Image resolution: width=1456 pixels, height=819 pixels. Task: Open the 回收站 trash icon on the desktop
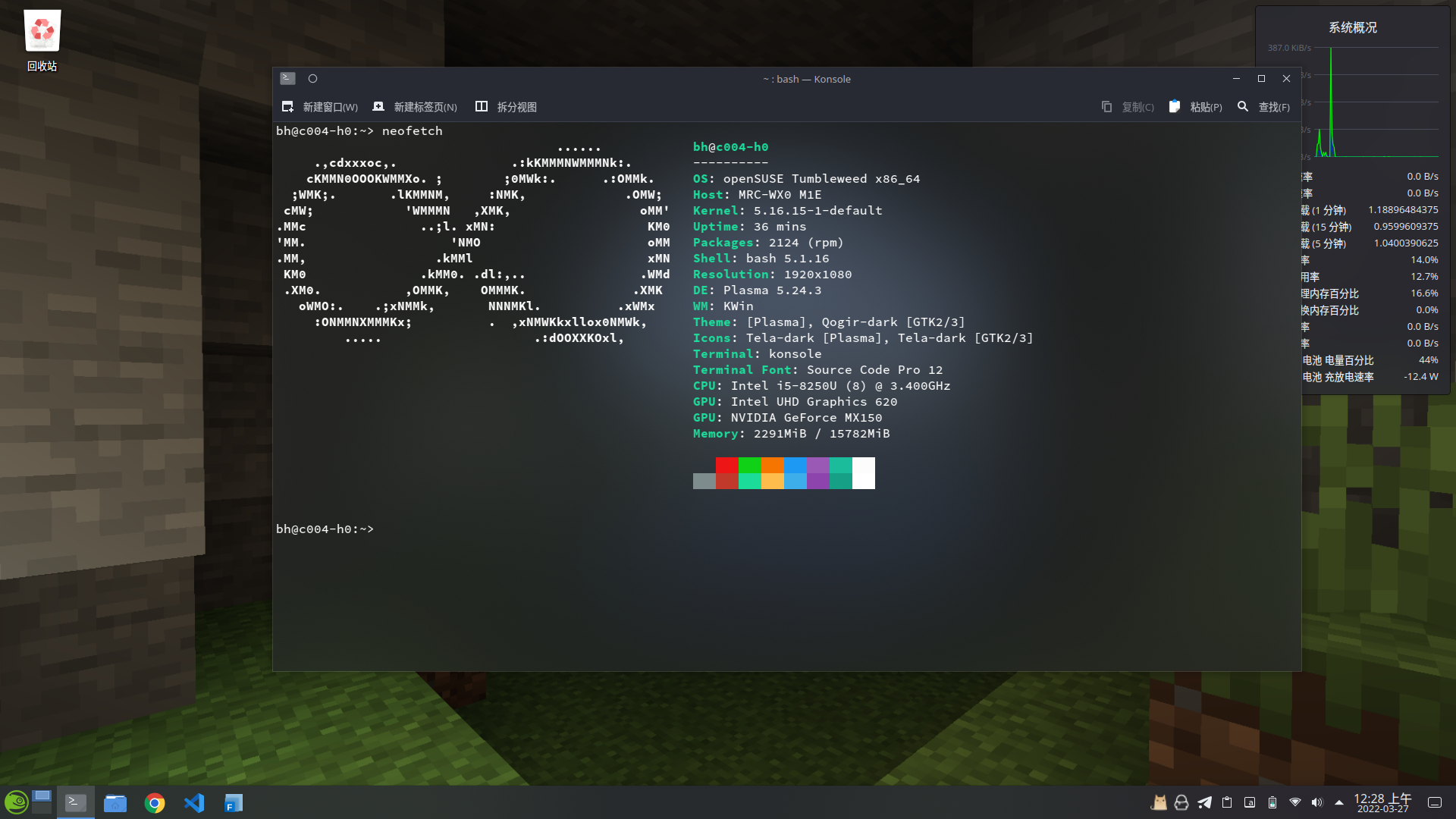(42, 41)
